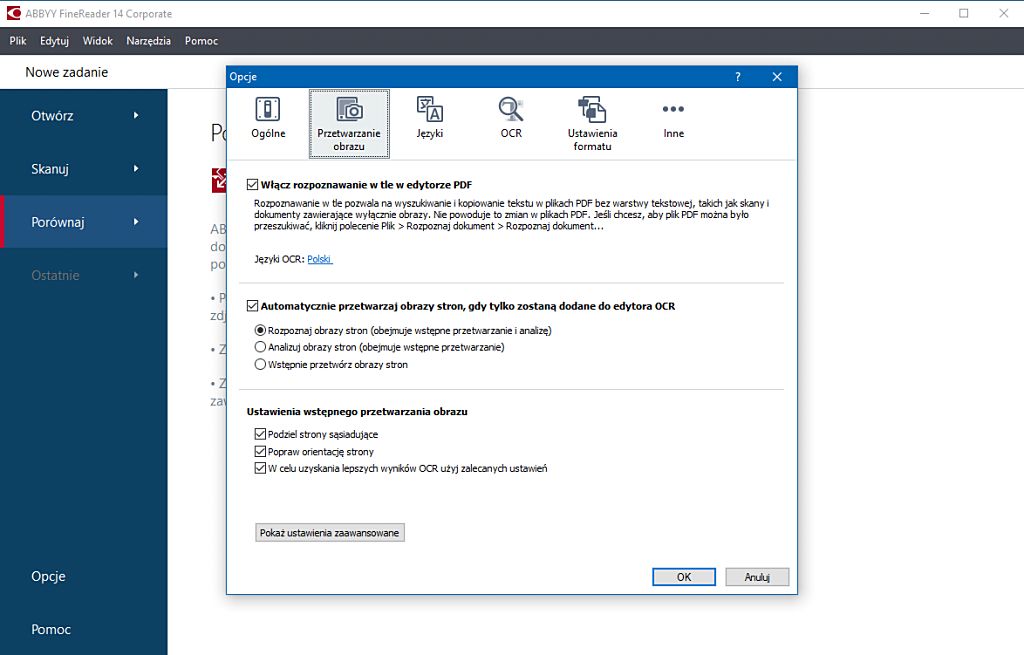Click the Polski OCR language link
This screenshot has height=655, width=1024.
(319, 259)
